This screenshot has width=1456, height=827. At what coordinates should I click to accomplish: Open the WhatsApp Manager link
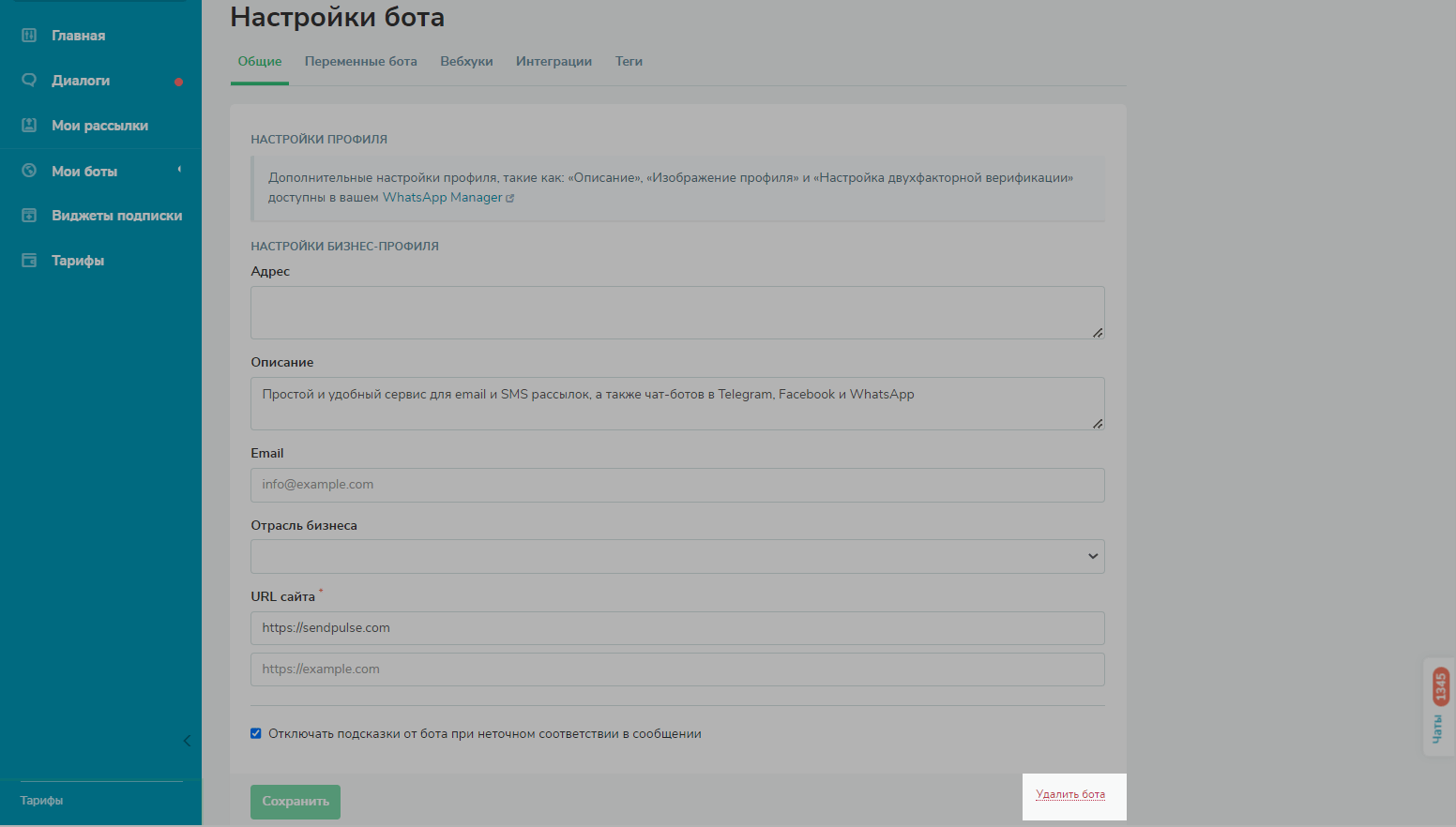pos(442,198)
